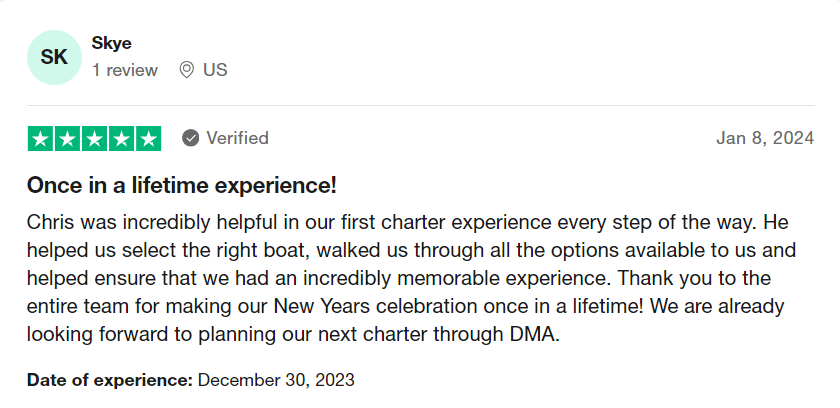Image resolution: width=840 pixels, height=408 pixels.
Task: Click the location pin icon
Action: (x=186, y=70)
